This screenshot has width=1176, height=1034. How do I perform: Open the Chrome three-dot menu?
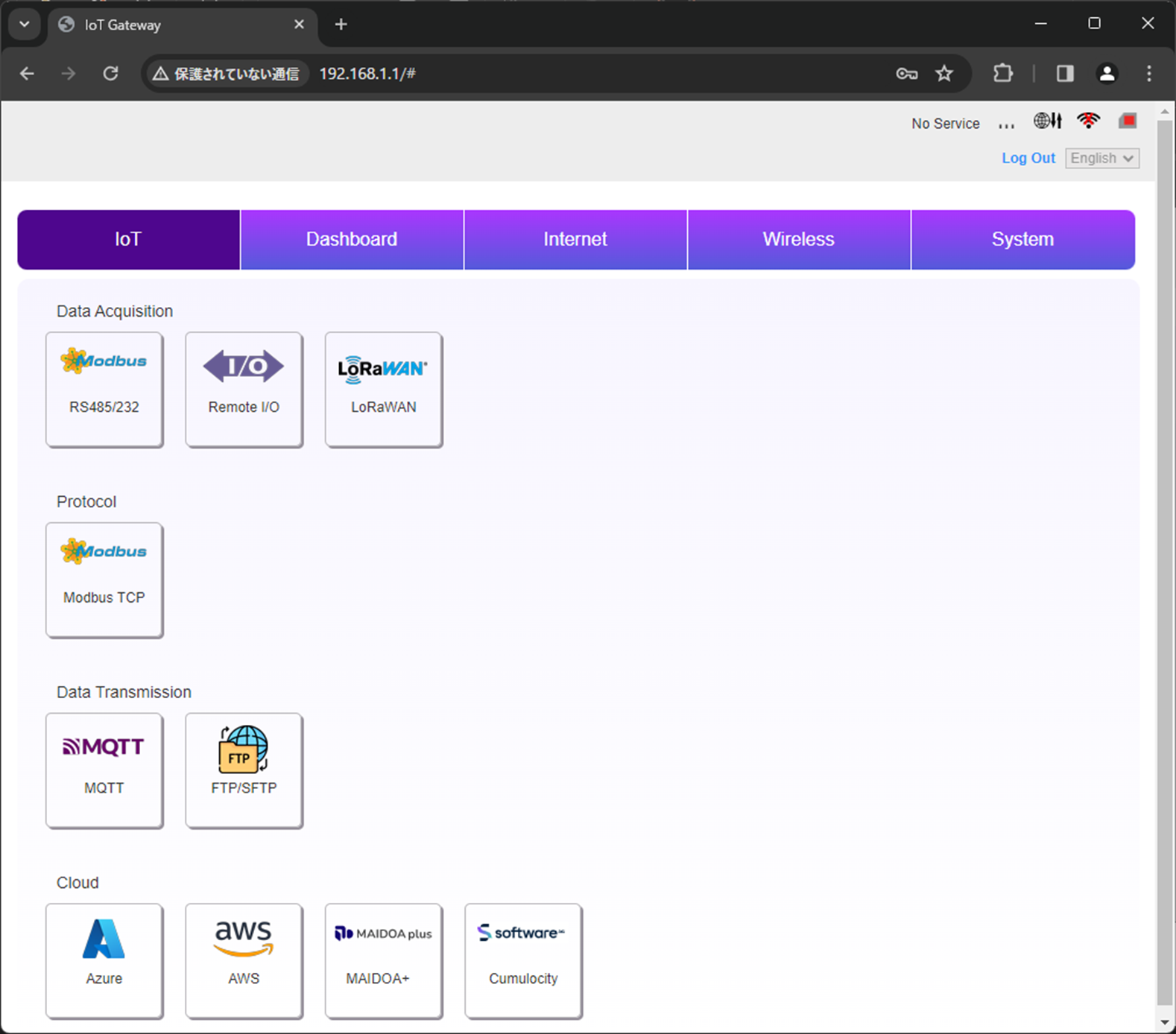[1148, 73]
